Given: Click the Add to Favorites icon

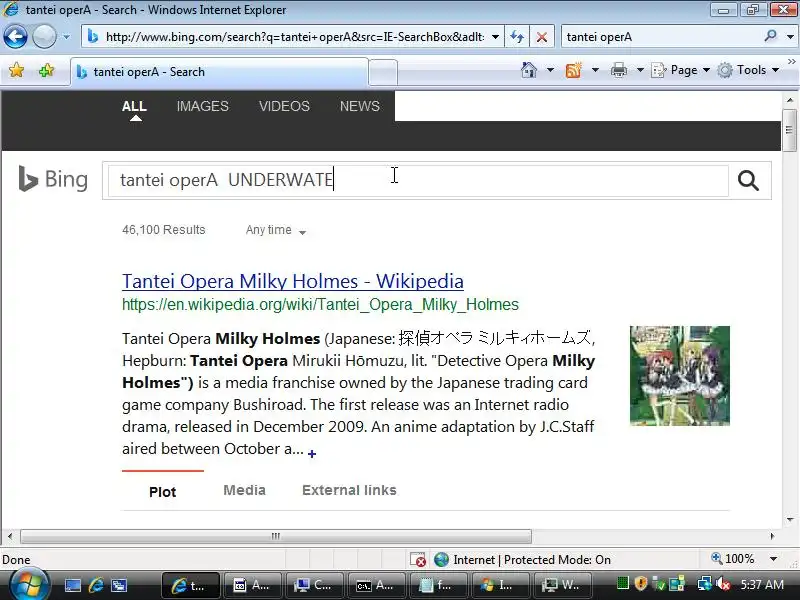Looking at the screenshot, I should (x=46, y=70).
